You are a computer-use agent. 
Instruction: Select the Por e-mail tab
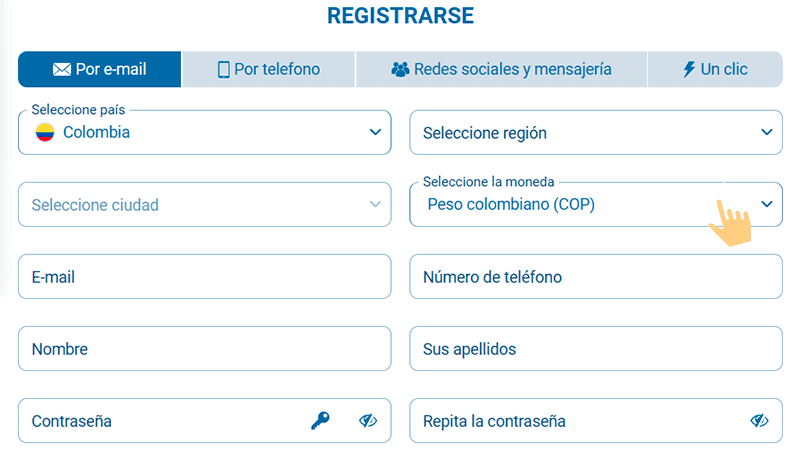click(100, 70)
